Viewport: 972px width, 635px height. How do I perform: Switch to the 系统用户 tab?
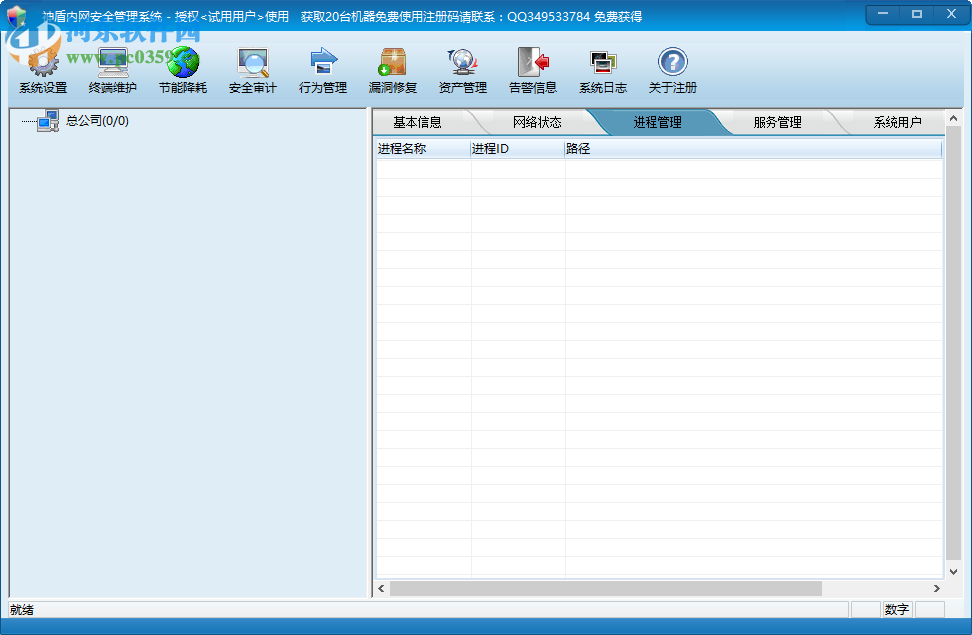(897, 122)
